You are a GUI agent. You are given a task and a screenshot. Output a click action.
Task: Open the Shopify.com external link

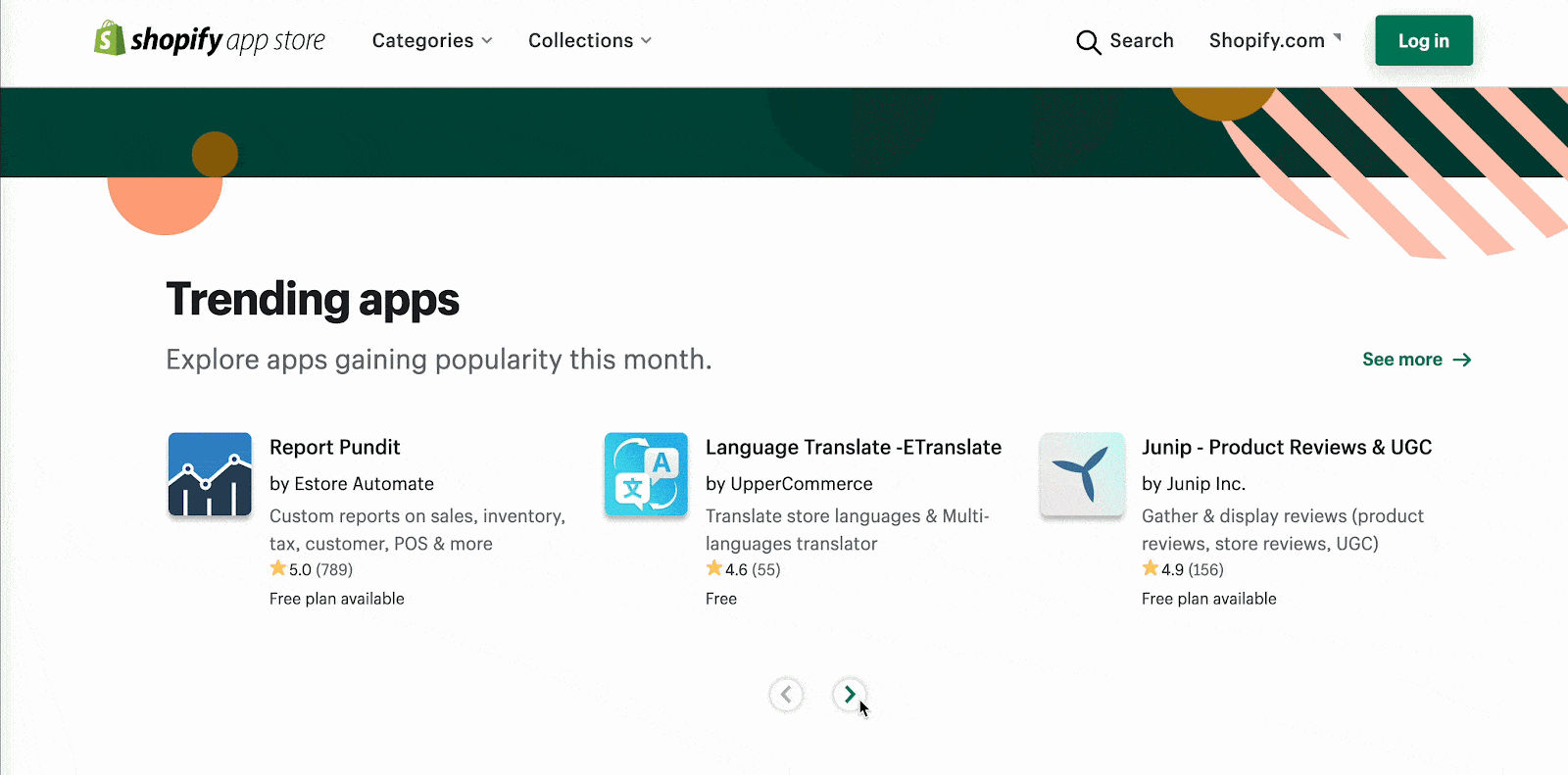tap(1275, 40)
